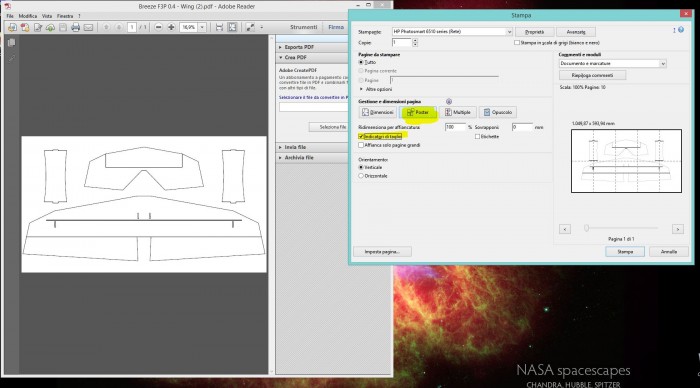The height and width of the screenshot is (388, 700).
Task: Click the Stampa button in dialog
Action: point(625,252)
